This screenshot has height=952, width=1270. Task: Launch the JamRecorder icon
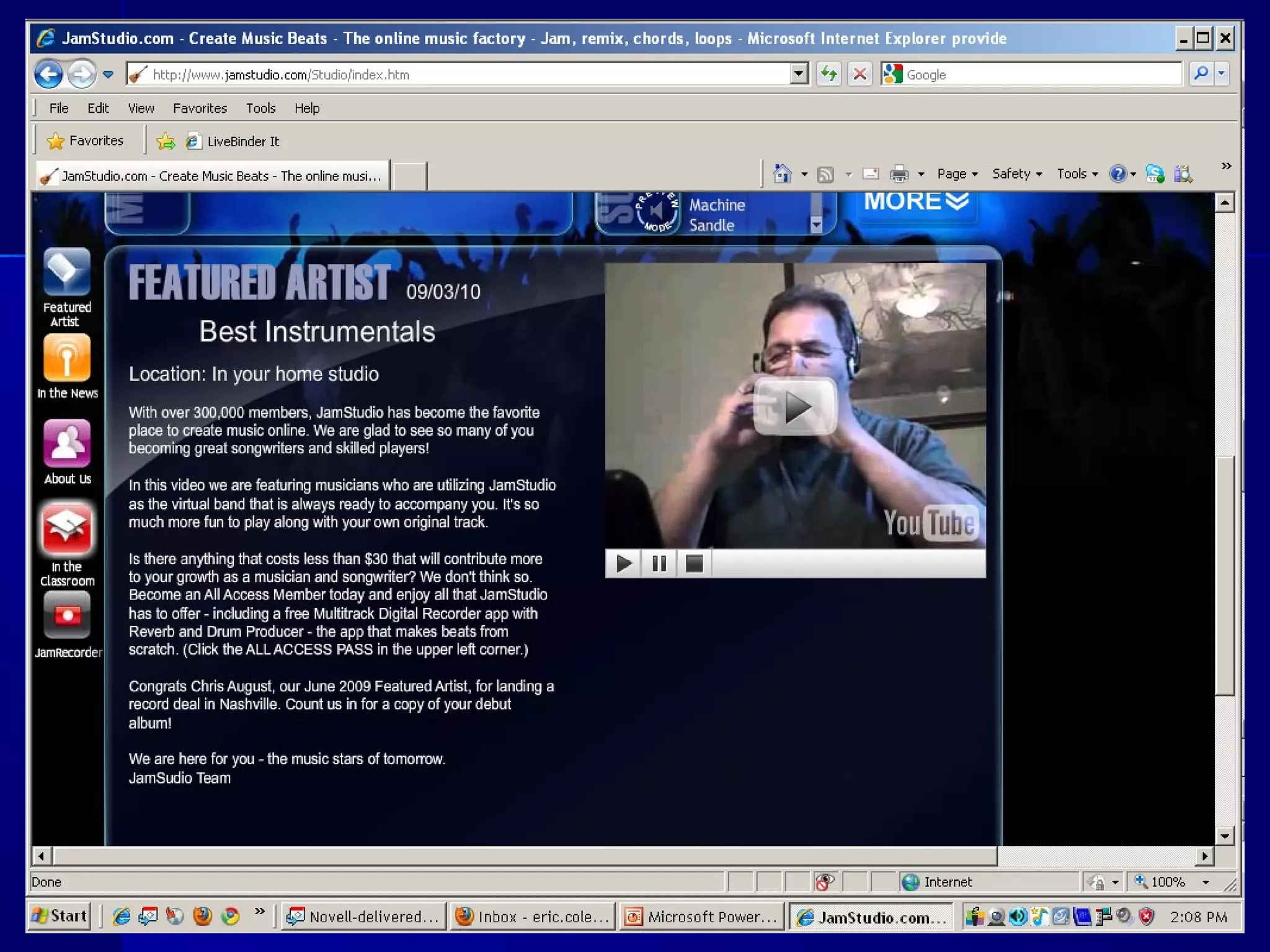tap(66, 615)
